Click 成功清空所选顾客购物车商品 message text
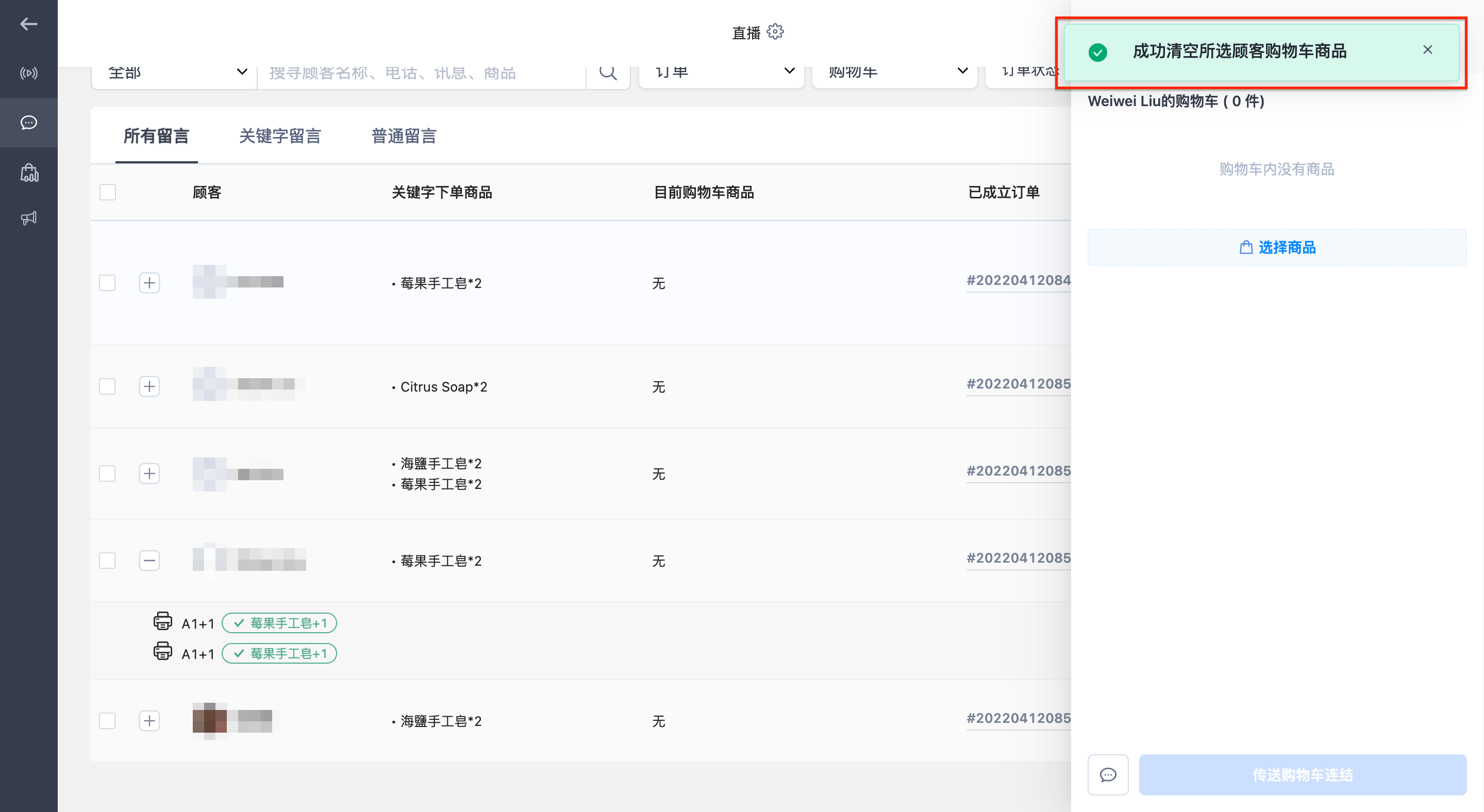The width and height of the screenshot is (1484, 812). [1239, 51]
